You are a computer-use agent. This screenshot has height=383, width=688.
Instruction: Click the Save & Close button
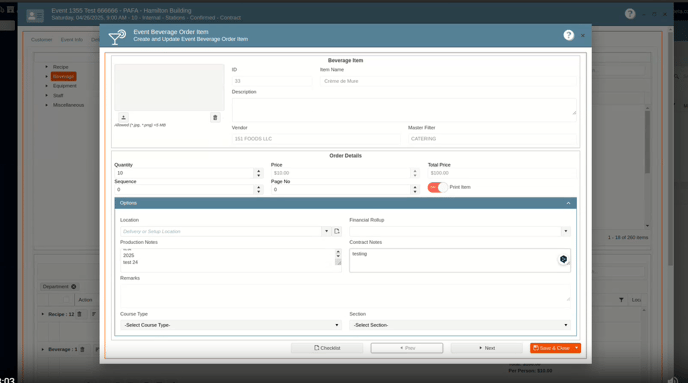pos(551,348)
